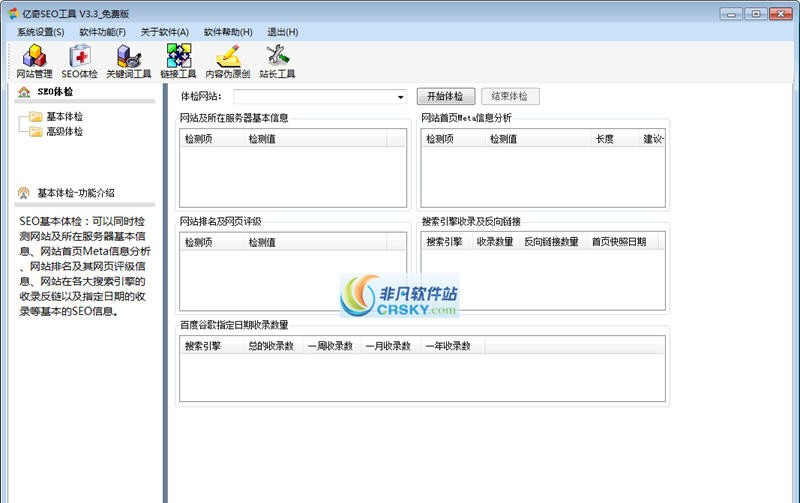
Task: Click the 网站及所在服务器基本信息 group title
Action: pyautogui.click(x=234, y=118)
